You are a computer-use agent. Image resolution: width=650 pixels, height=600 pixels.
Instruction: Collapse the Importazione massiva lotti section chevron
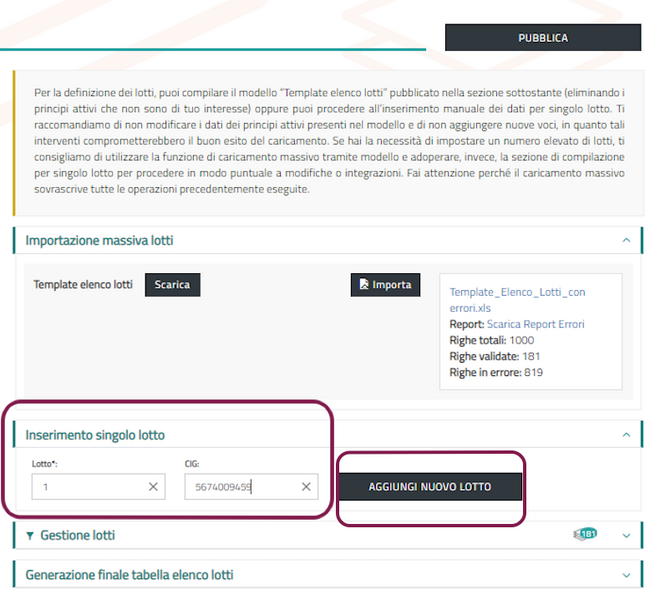(x=625, y=241)
